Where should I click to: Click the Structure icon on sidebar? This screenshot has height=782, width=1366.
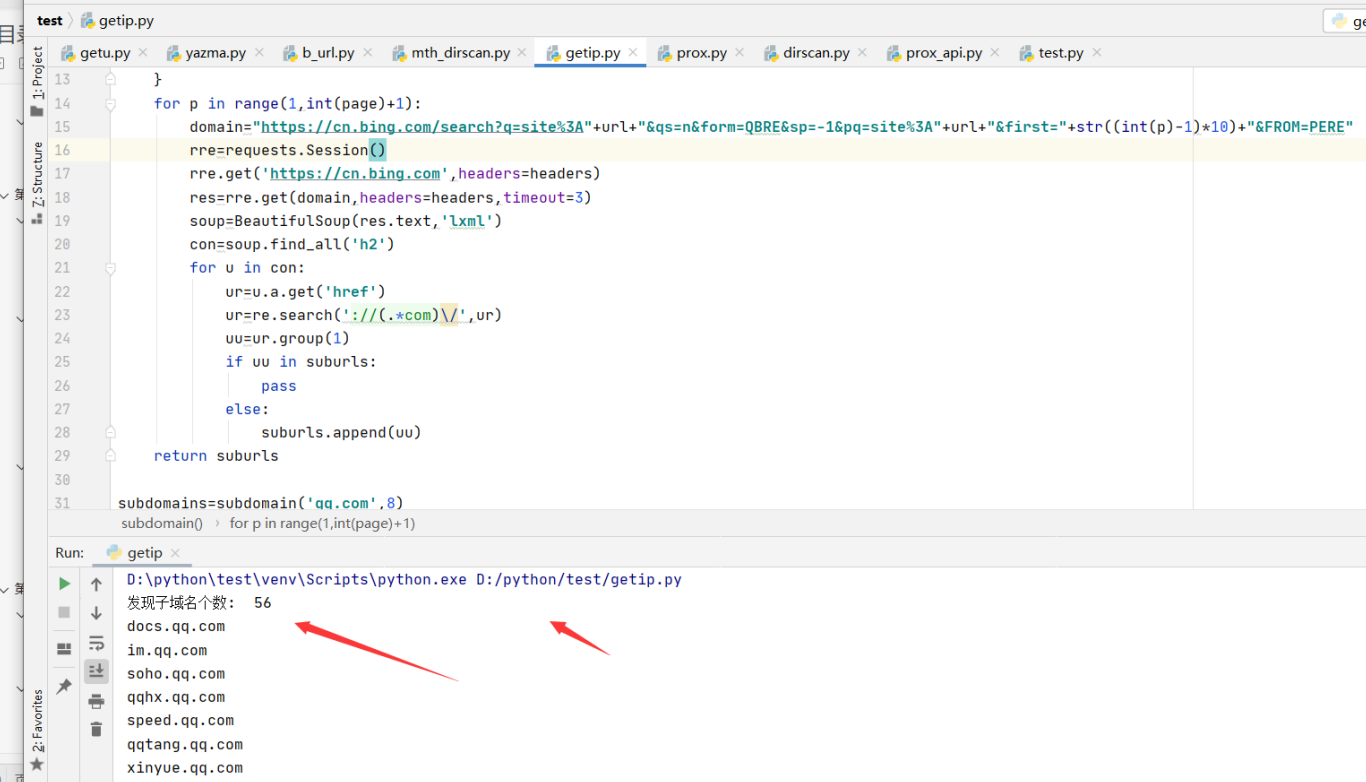37,217
